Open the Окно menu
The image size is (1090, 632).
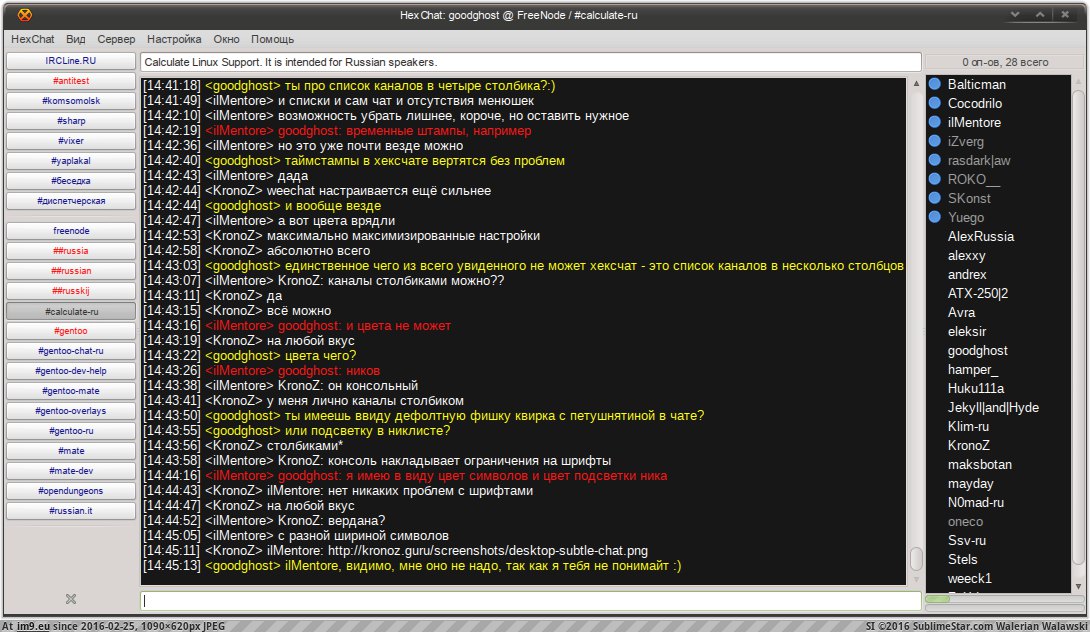click(x=227, y=40)
